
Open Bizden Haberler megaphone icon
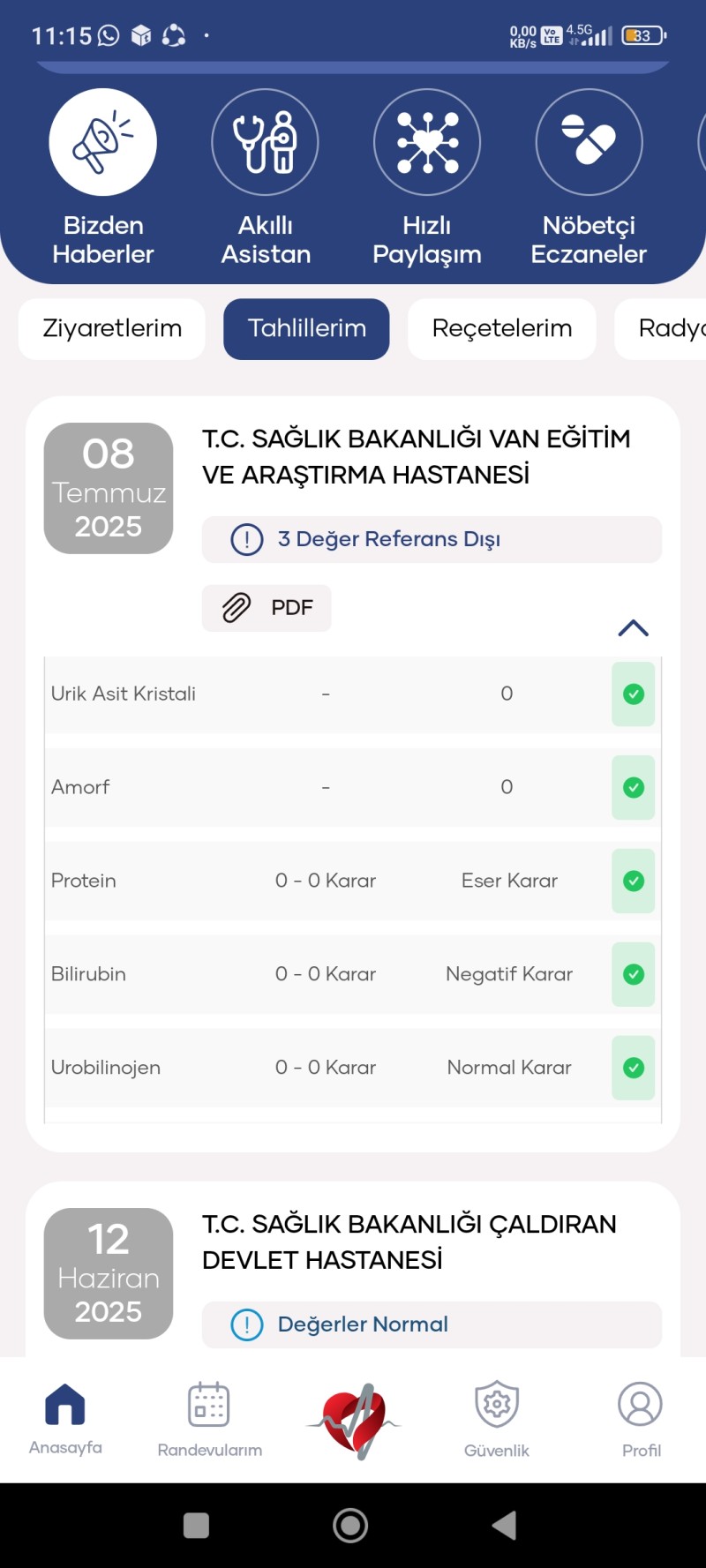click(103, 142)
